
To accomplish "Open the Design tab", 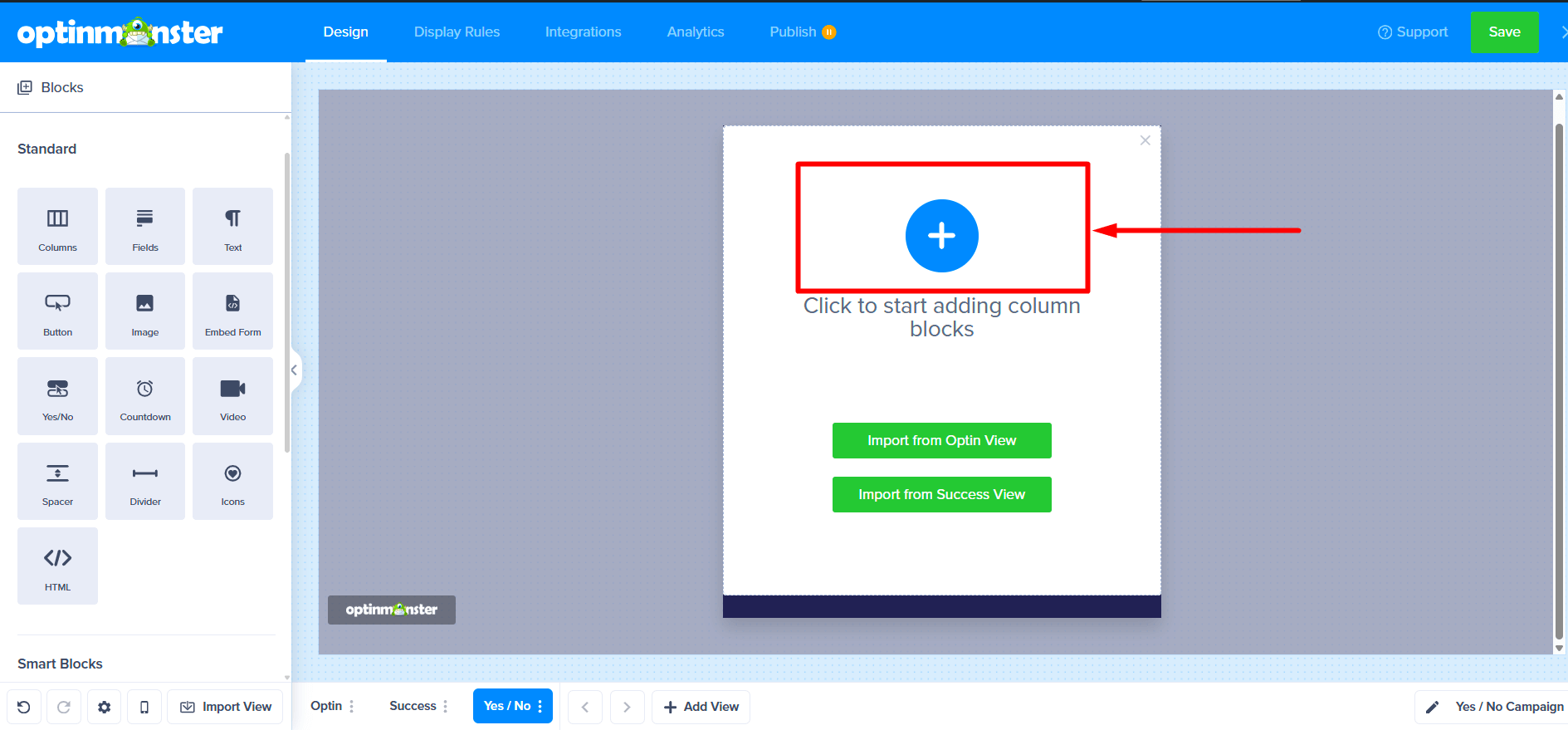I will tap(346, 32).
